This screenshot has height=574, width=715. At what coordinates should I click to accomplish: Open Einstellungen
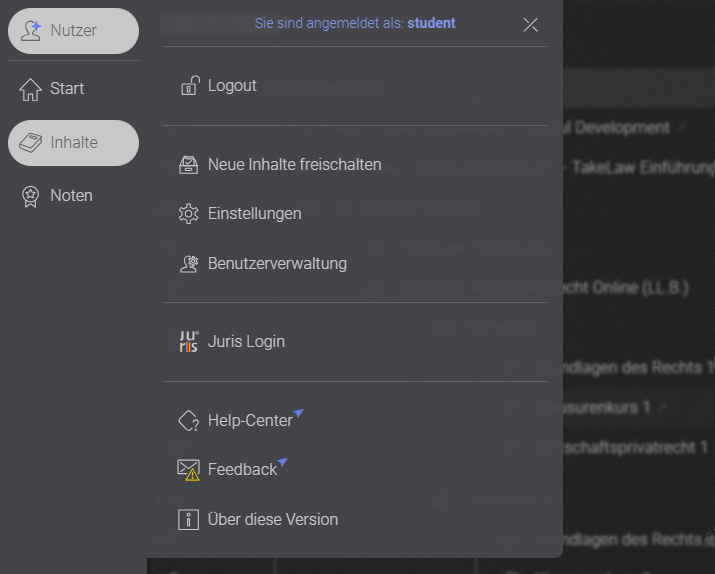pyautogui.click(x=254, y=213)
